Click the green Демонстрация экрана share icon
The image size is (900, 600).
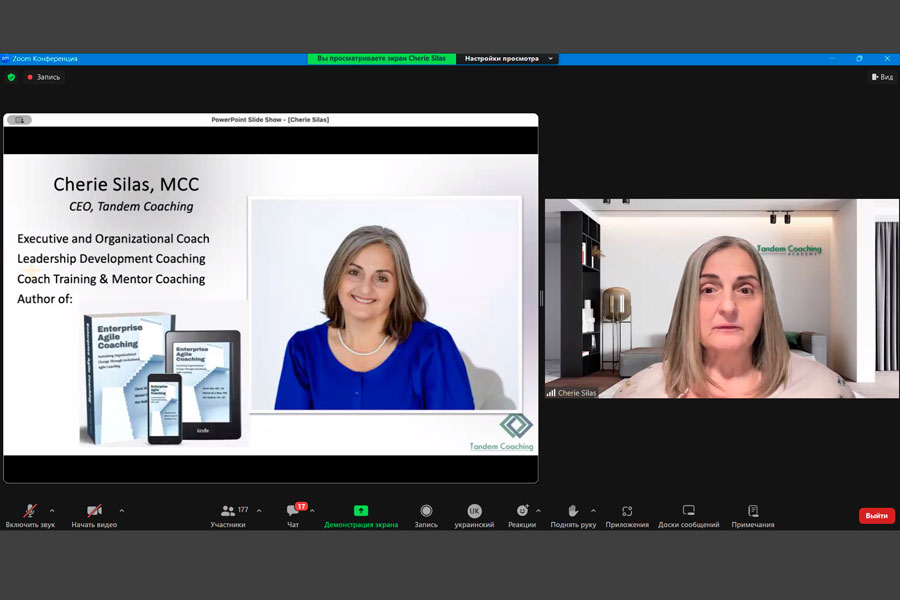pos(361,511)
